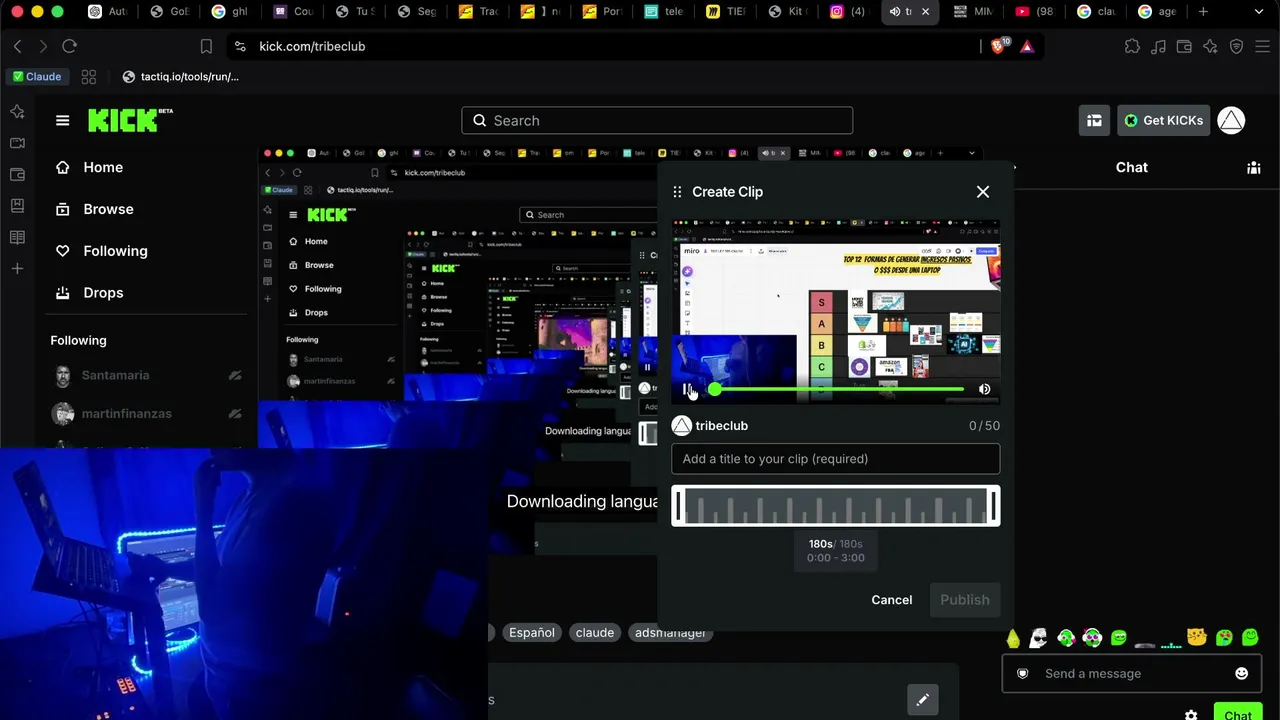Click the Kick logo
Screen dimensions: 1280x720
tap(130, 120)
